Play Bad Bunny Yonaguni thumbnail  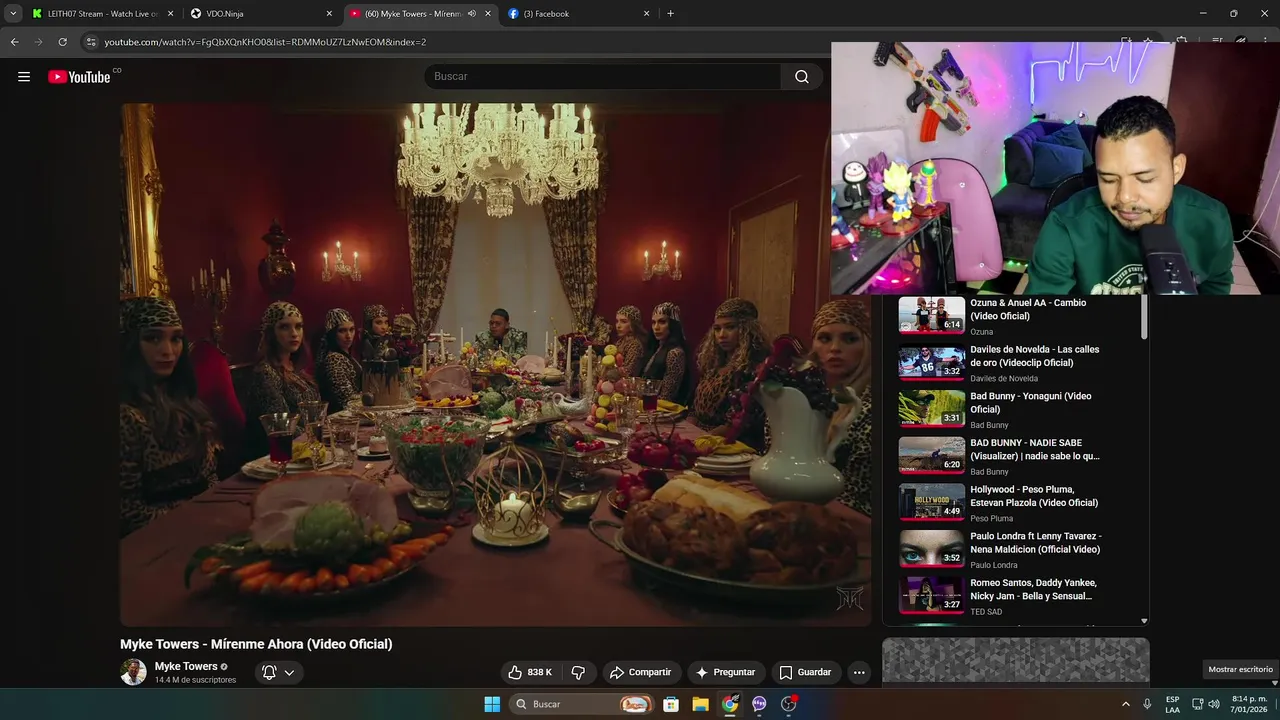coord(931,408)
